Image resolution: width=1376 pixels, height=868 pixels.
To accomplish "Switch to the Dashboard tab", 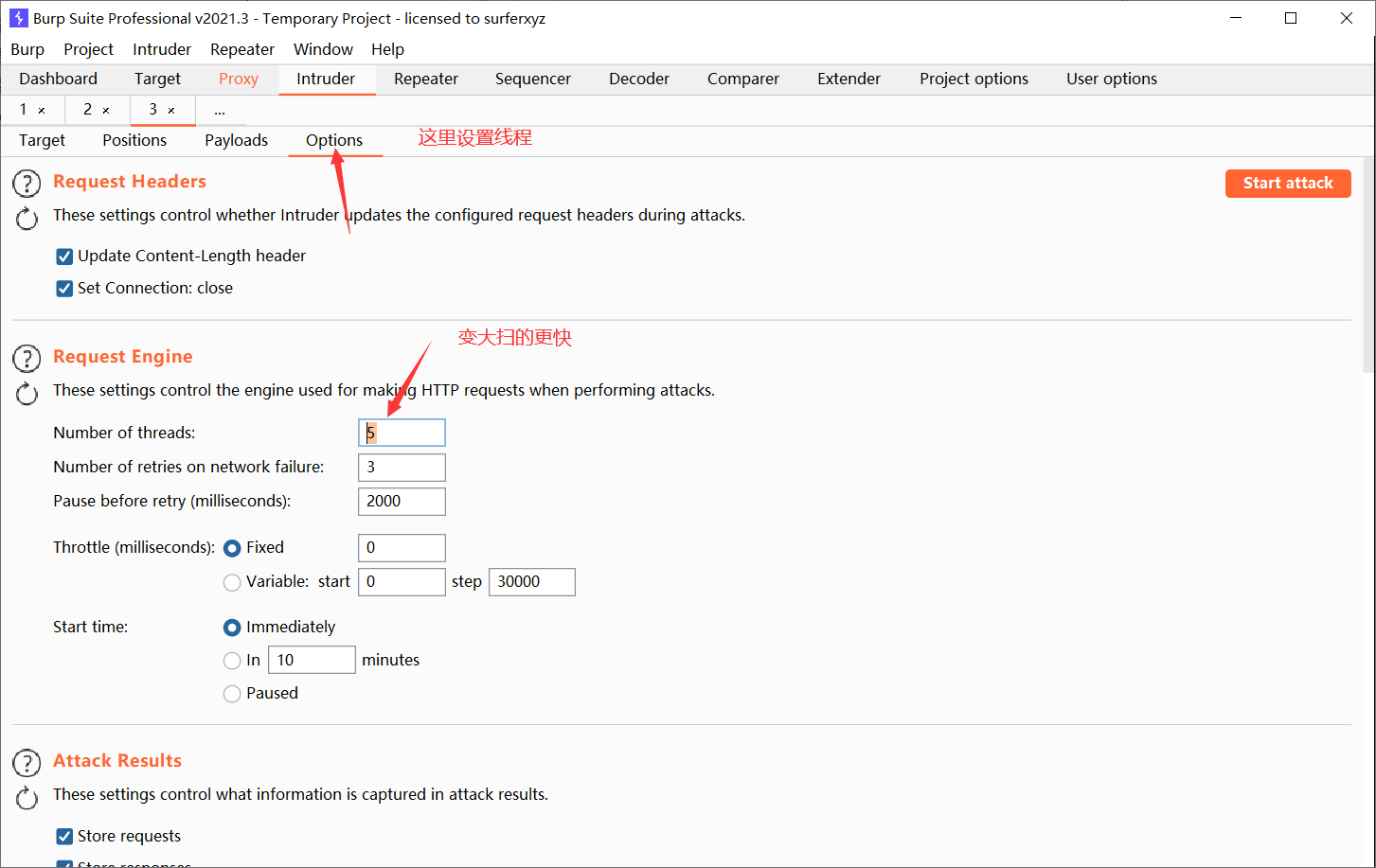I will point(59,80).
